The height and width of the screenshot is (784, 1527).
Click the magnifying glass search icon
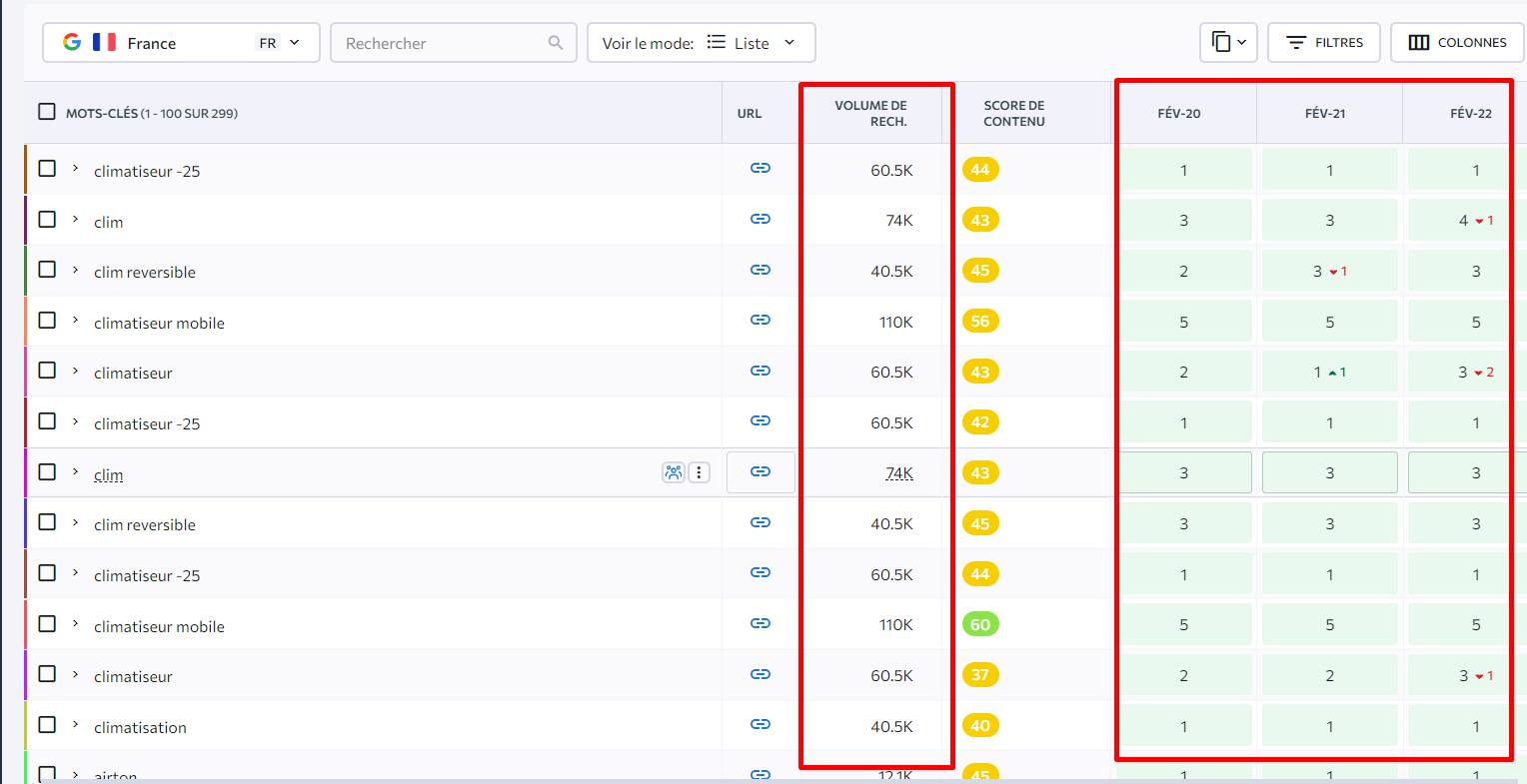(556, 43)
